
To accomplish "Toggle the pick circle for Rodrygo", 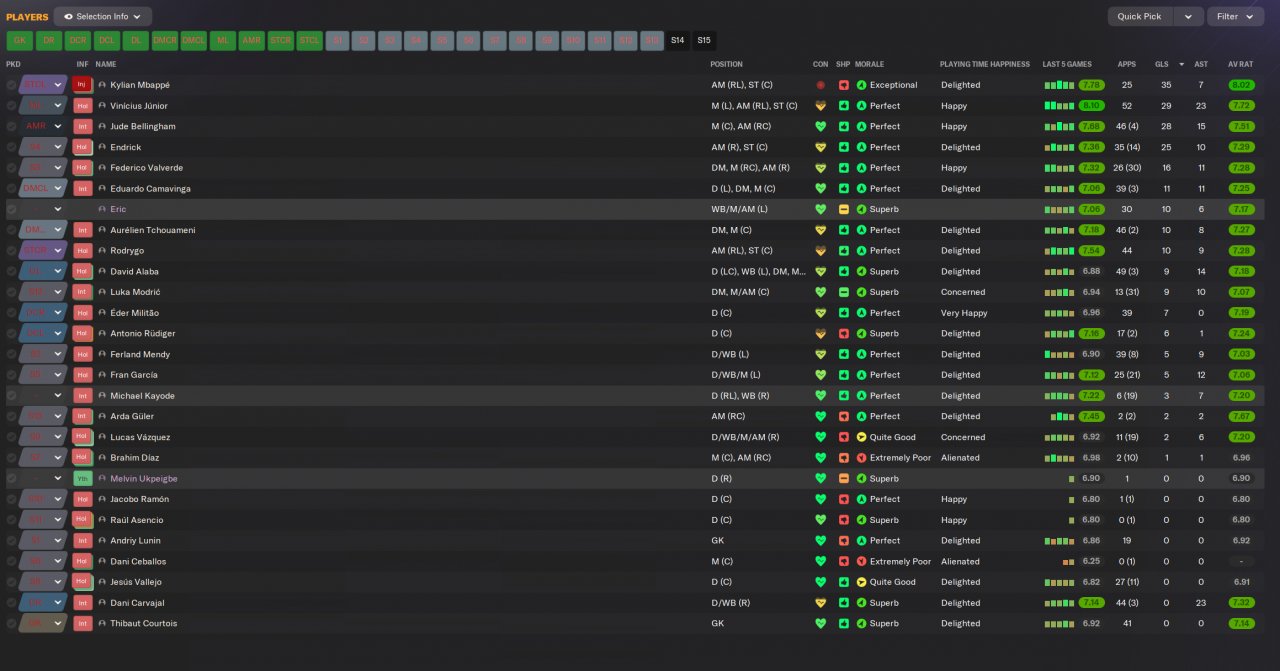I will (x=11, y=251).
